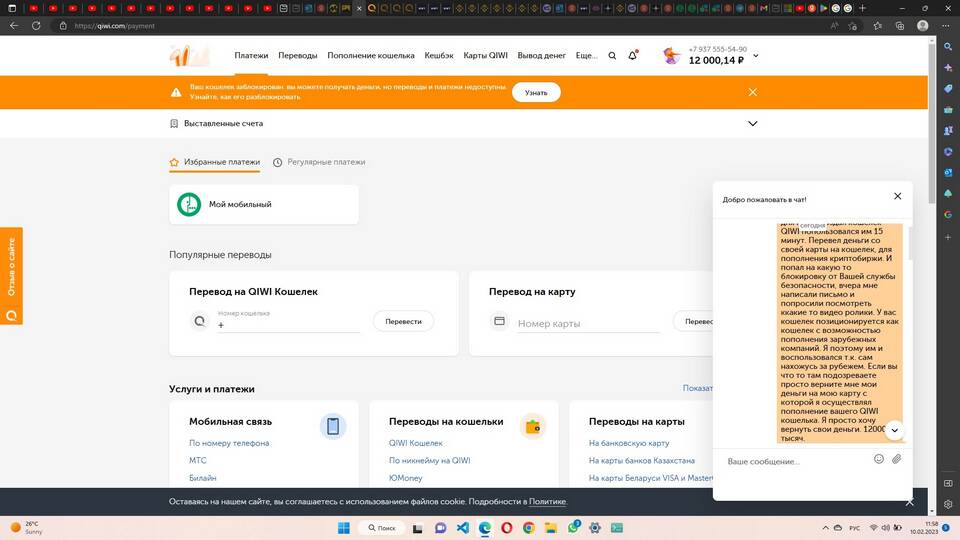Open the ЮMoney link
Viewport: 960px width, 540px height.
405,478
